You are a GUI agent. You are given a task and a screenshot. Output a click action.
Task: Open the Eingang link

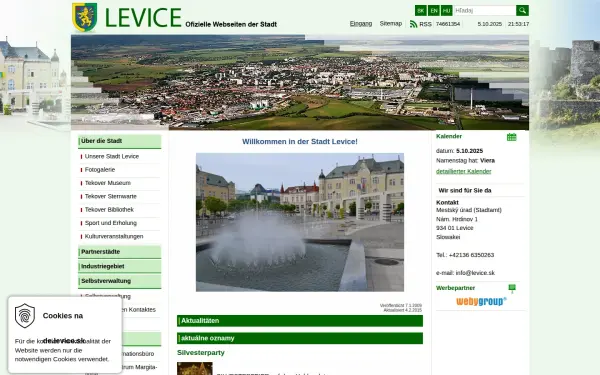tap(361, 24)
